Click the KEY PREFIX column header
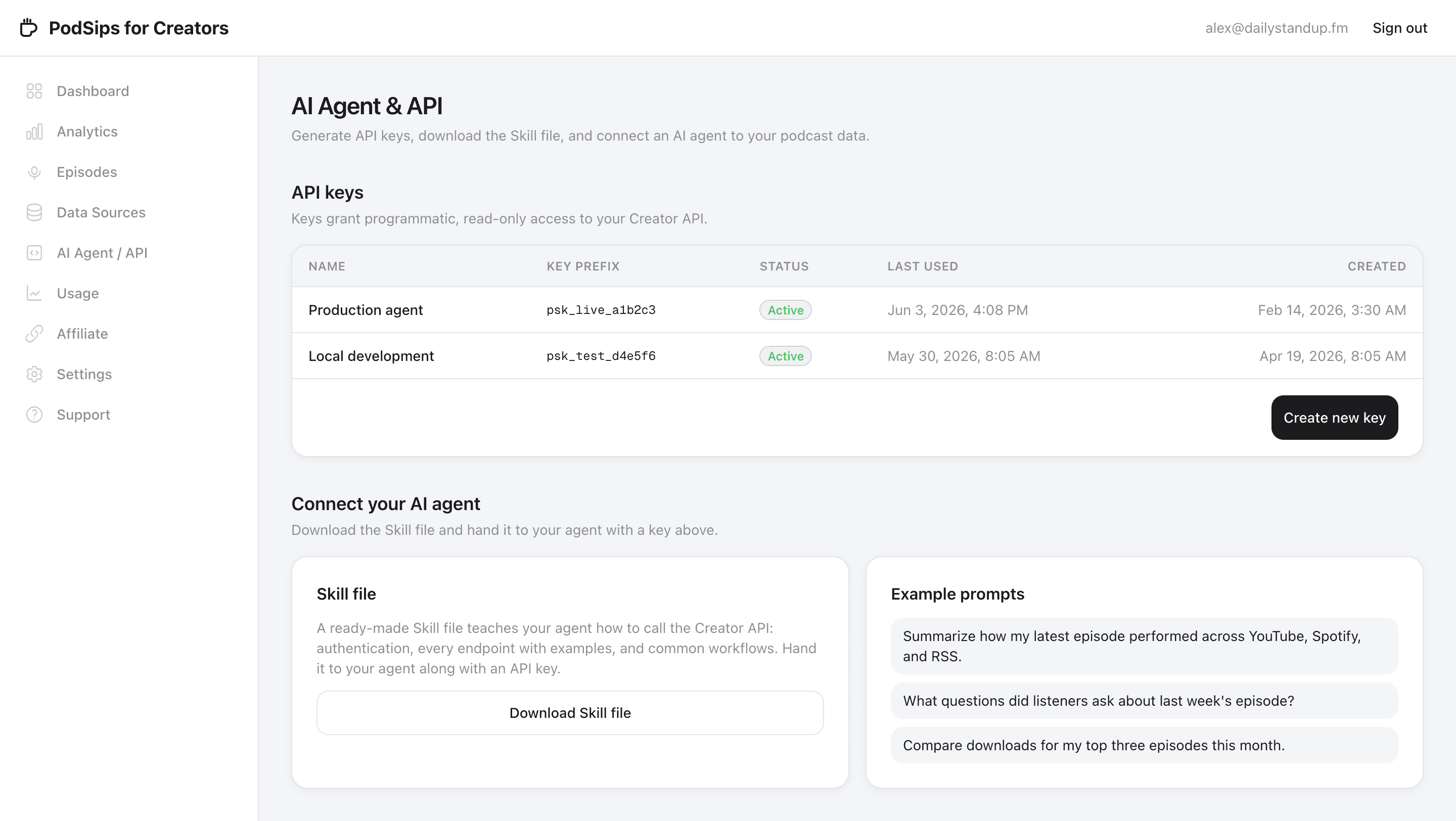 [583, 266]
